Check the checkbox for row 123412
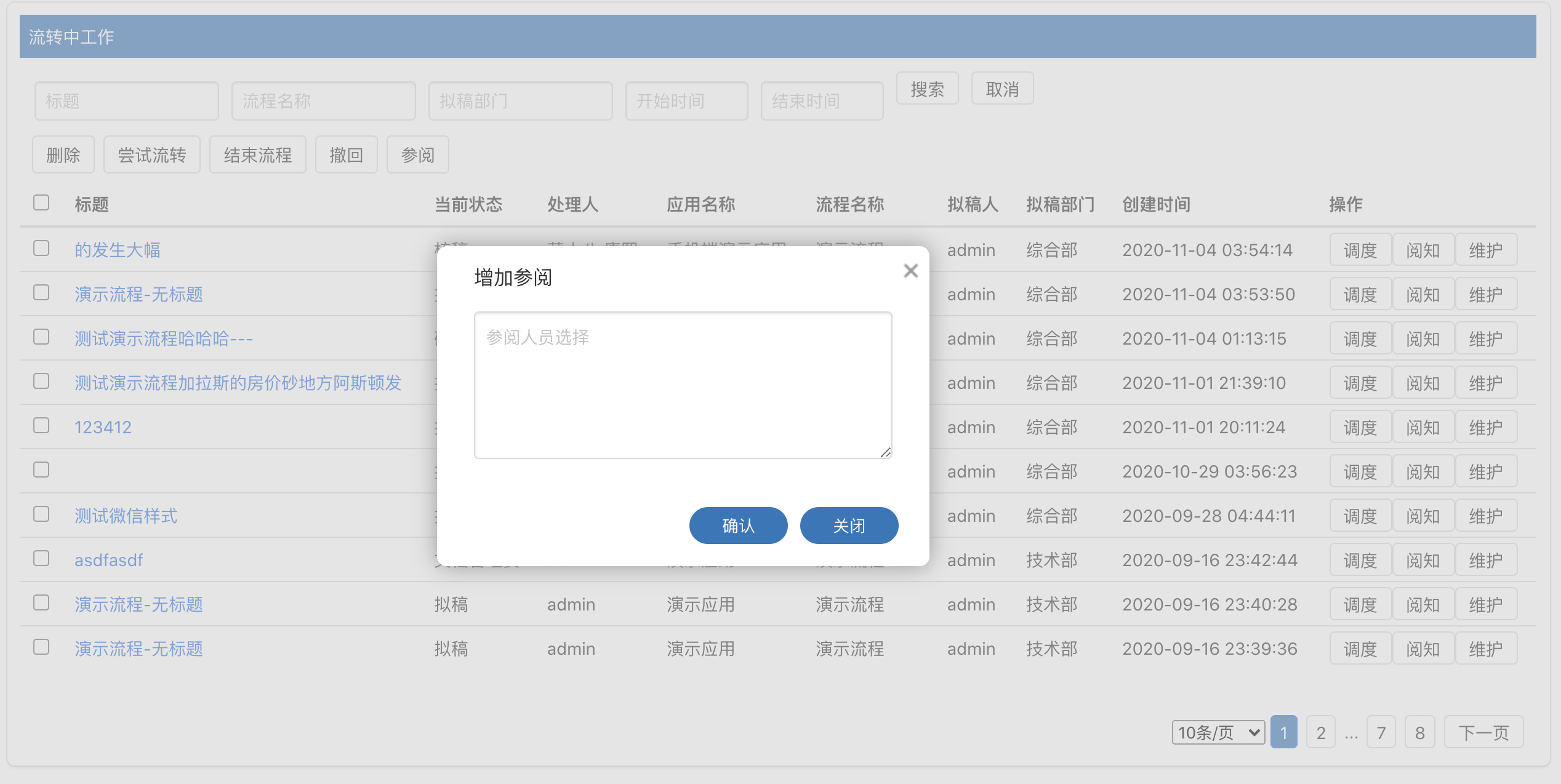The height and width of the screenshot is (784, 1561). coord(41,425)
